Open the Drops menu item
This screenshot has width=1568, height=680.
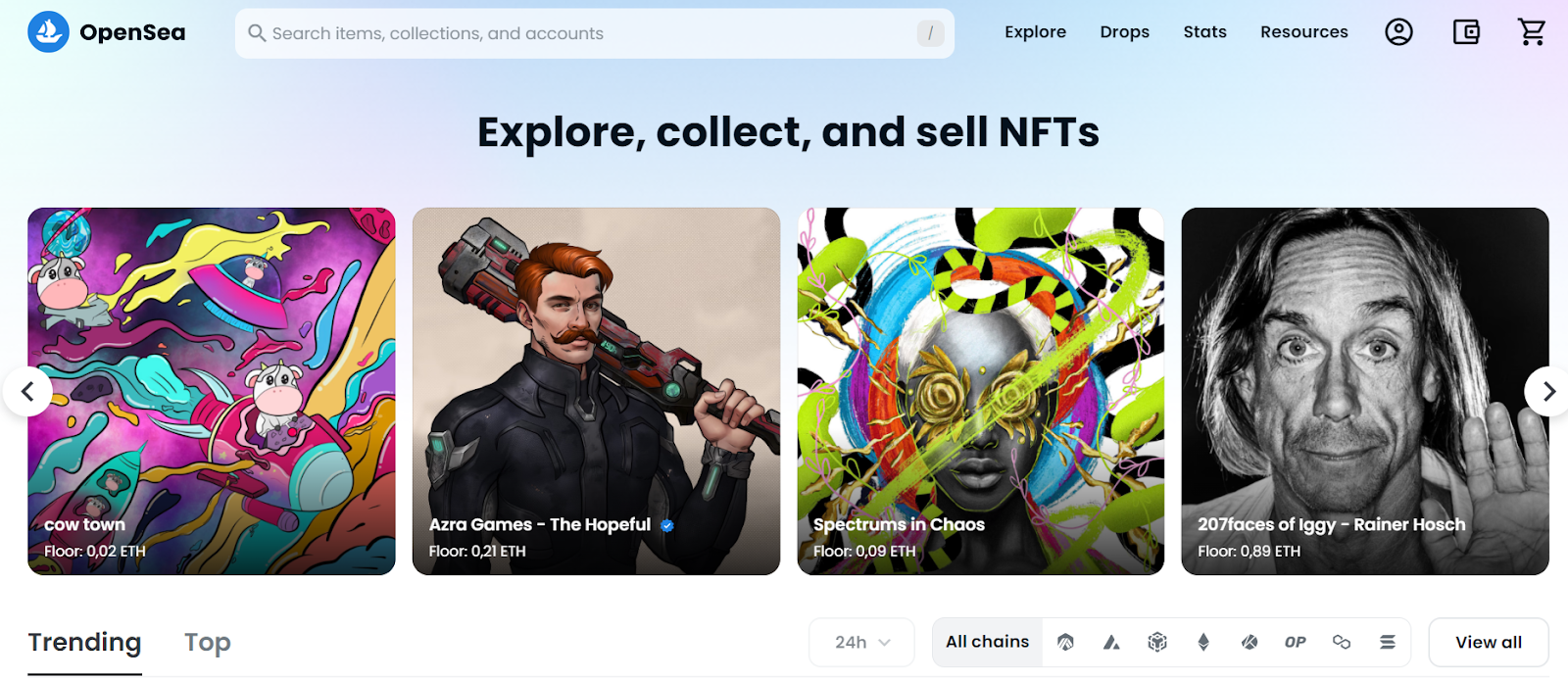tap(1124, 31)
